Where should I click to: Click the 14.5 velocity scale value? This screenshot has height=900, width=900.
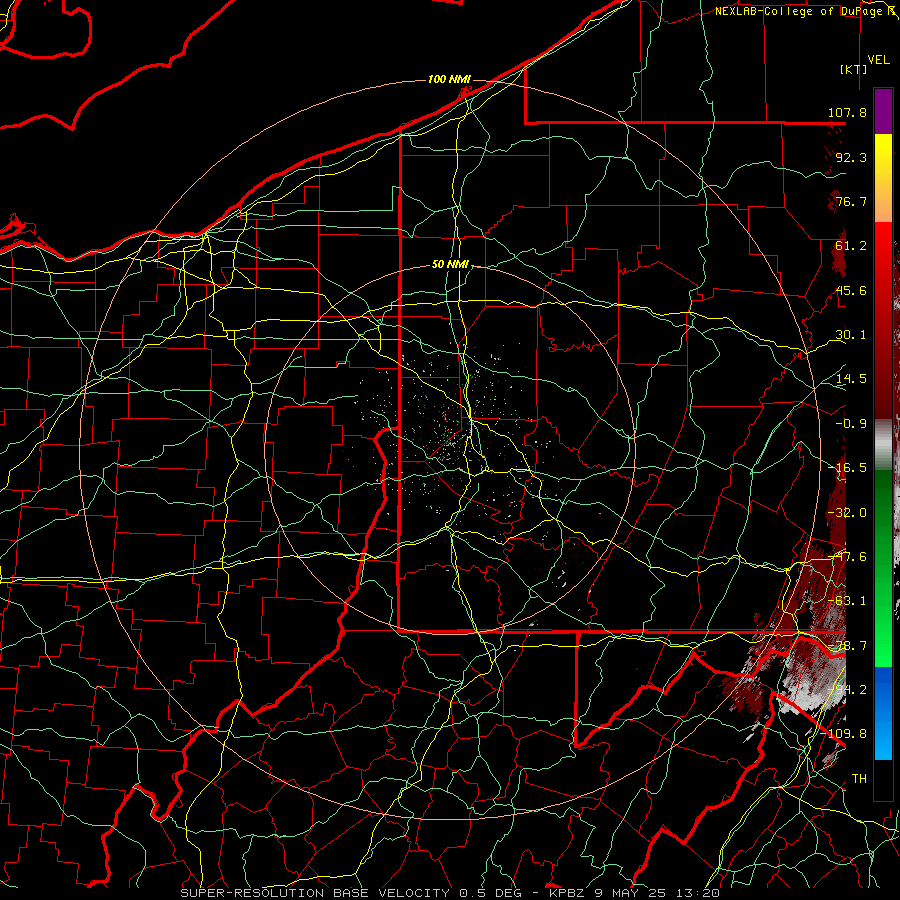(x=851, y=379)
